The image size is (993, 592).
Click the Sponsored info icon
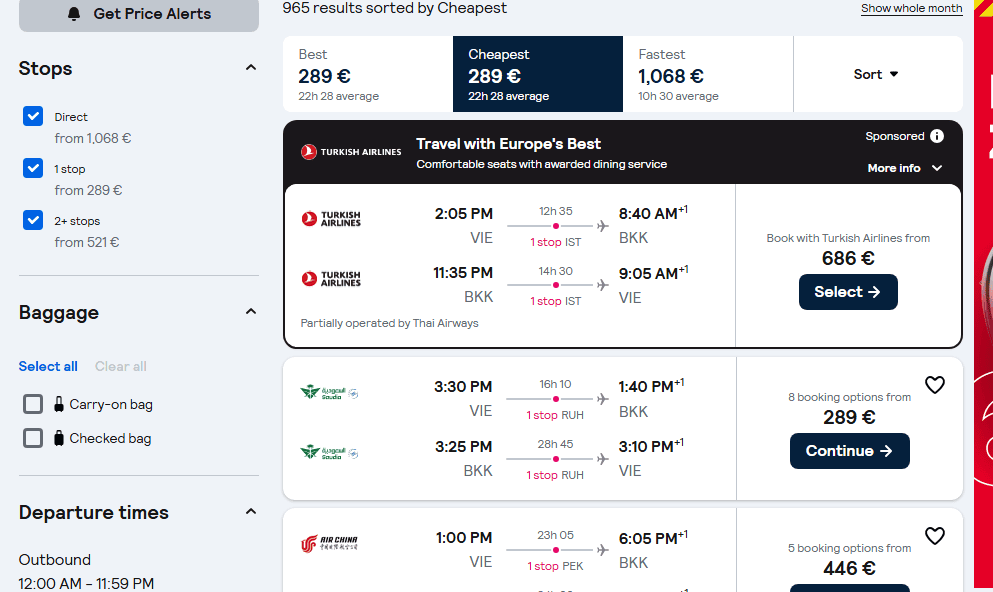(x=936, y=136)
